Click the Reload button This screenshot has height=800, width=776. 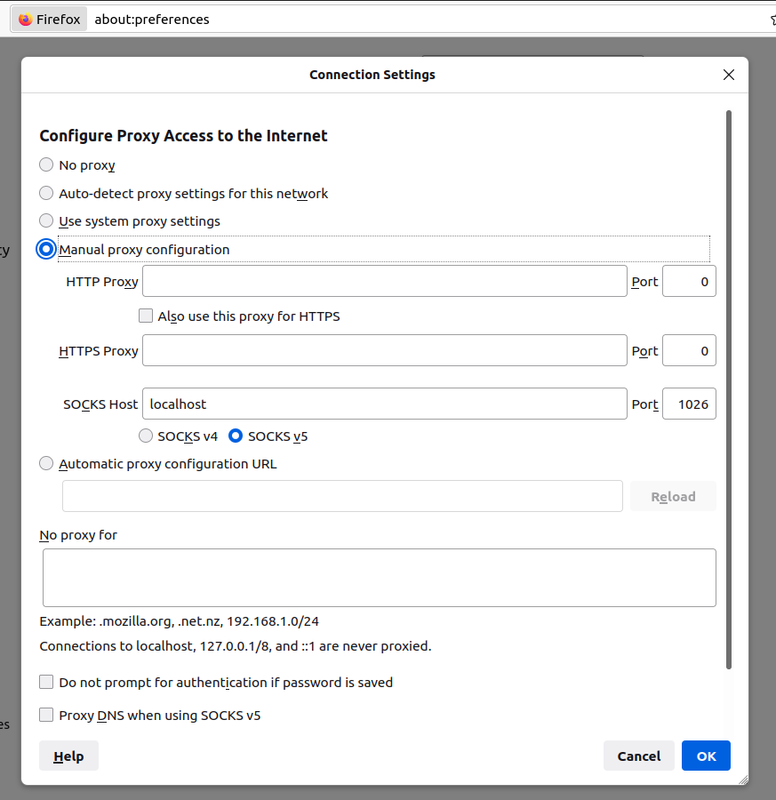(673, 496)
